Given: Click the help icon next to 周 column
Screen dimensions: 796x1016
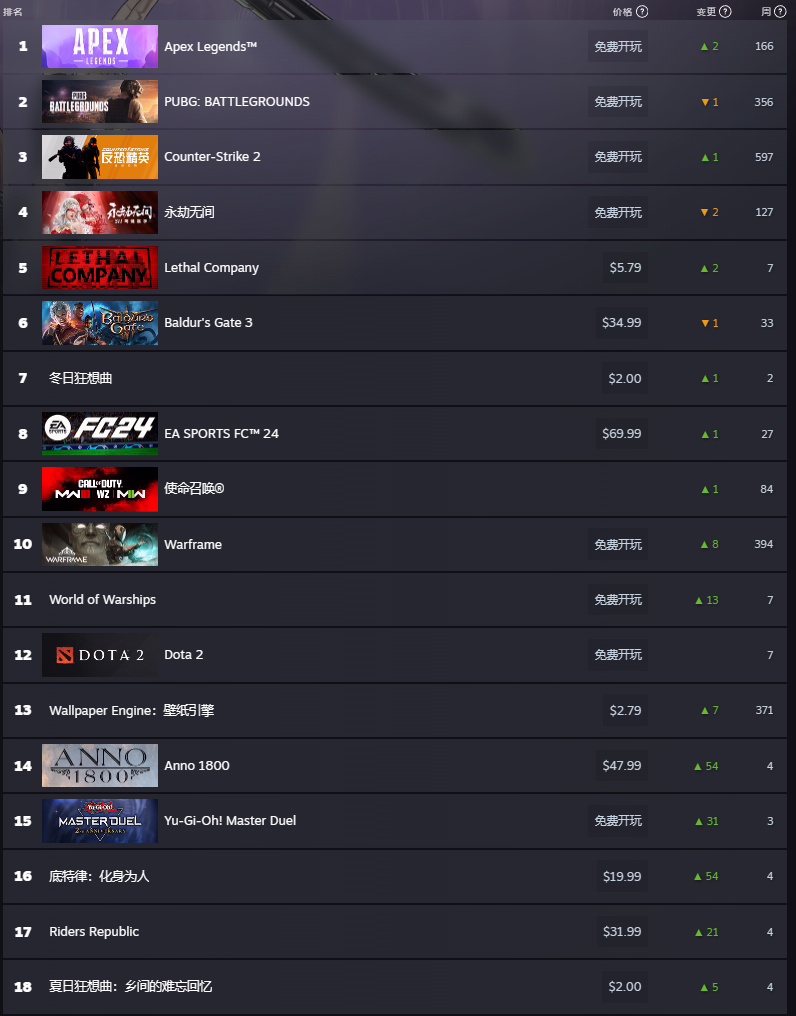Looking at the screenshot, I should pos(780,12).
